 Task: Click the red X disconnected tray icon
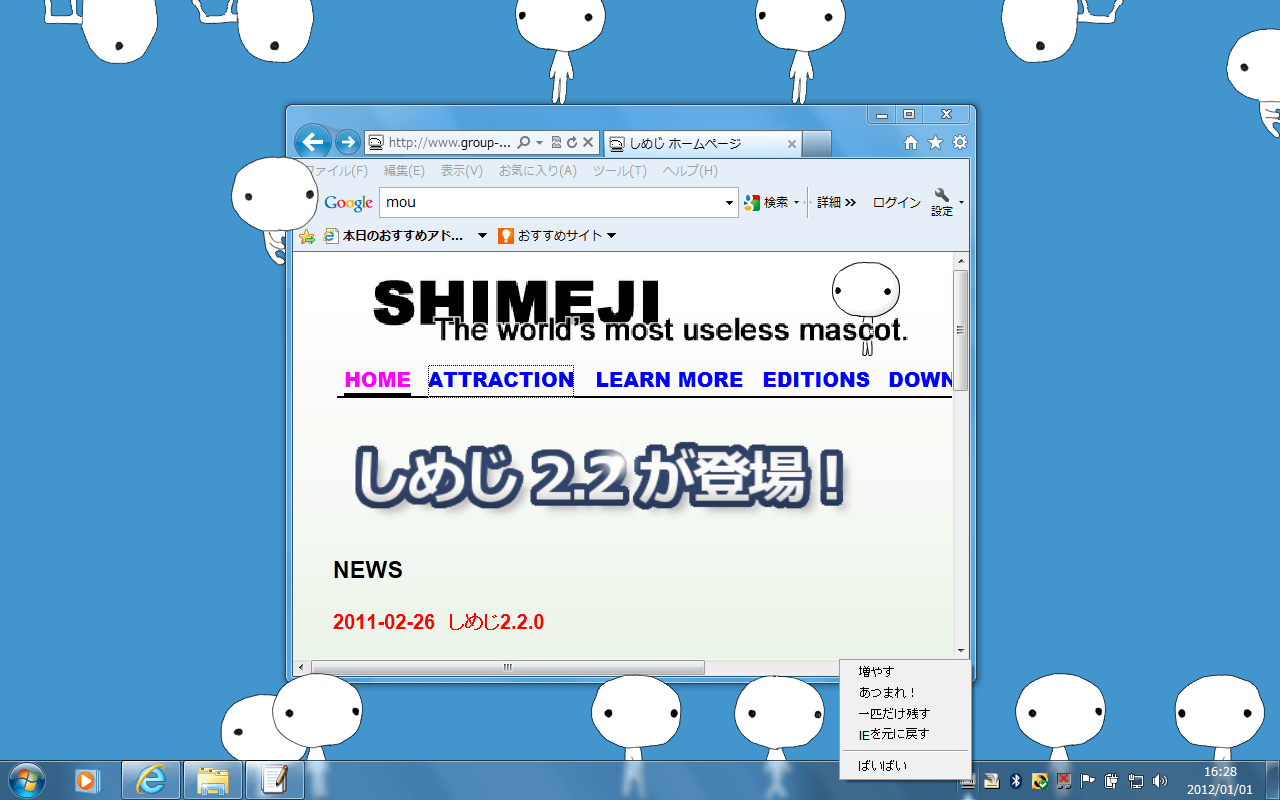point(1064,781)
